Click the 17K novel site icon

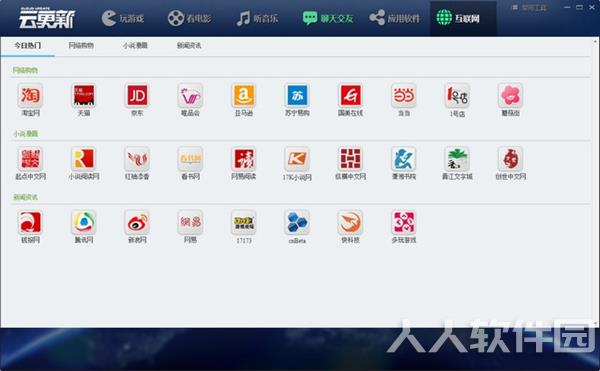tap(297, 159)
